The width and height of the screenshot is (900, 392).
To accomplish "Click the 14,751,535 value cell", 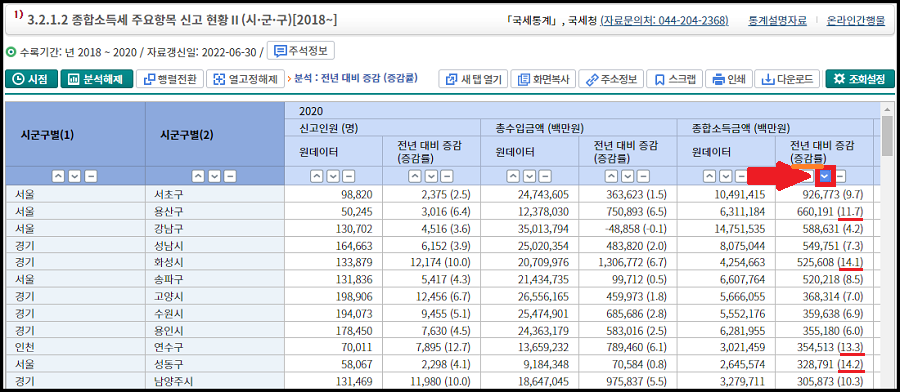I will pyautogui.click(x=726, y=229).
